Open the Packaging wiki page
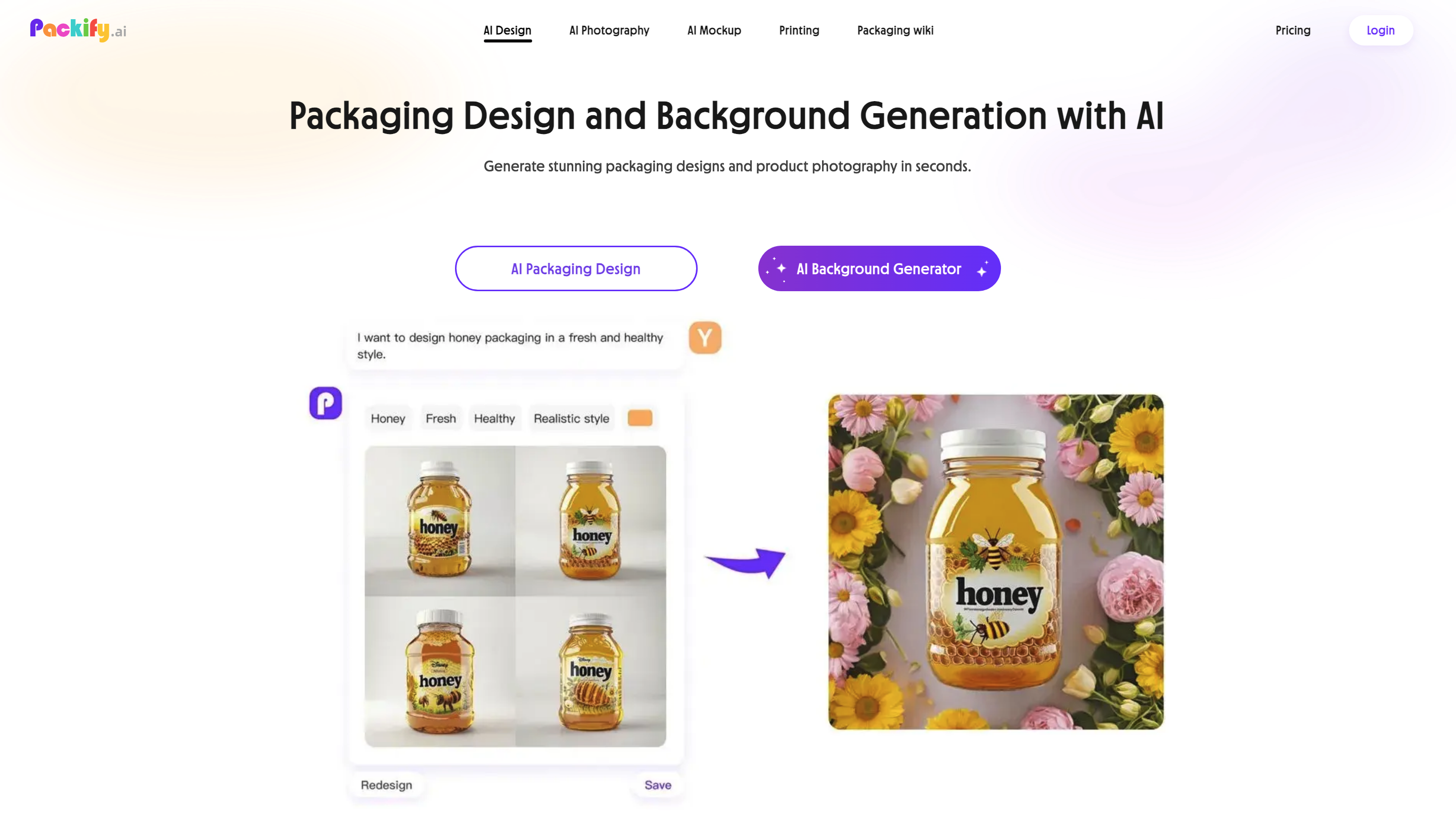 [895, 30]
